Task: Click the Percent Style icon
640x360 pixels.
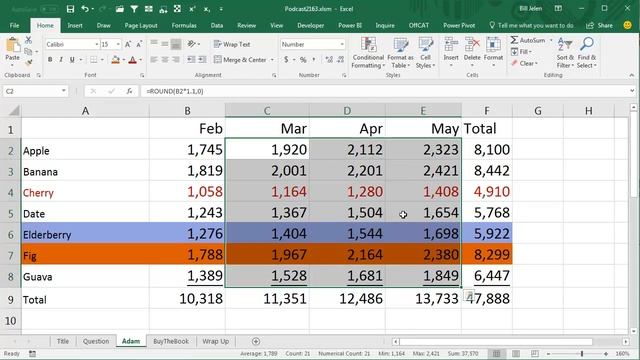Action: [303, 60]
